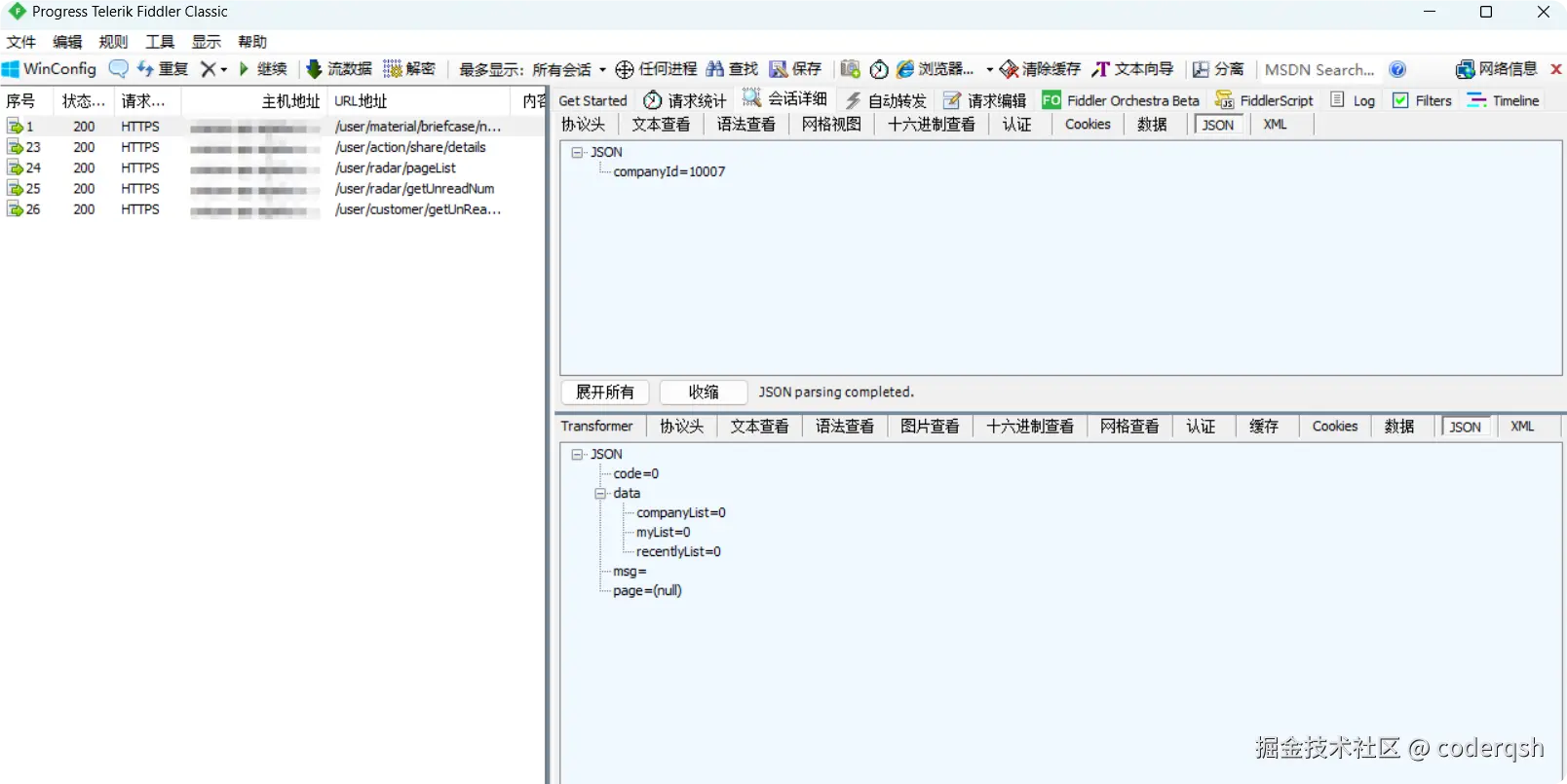Select response Transformer tab

coord(596,427)
